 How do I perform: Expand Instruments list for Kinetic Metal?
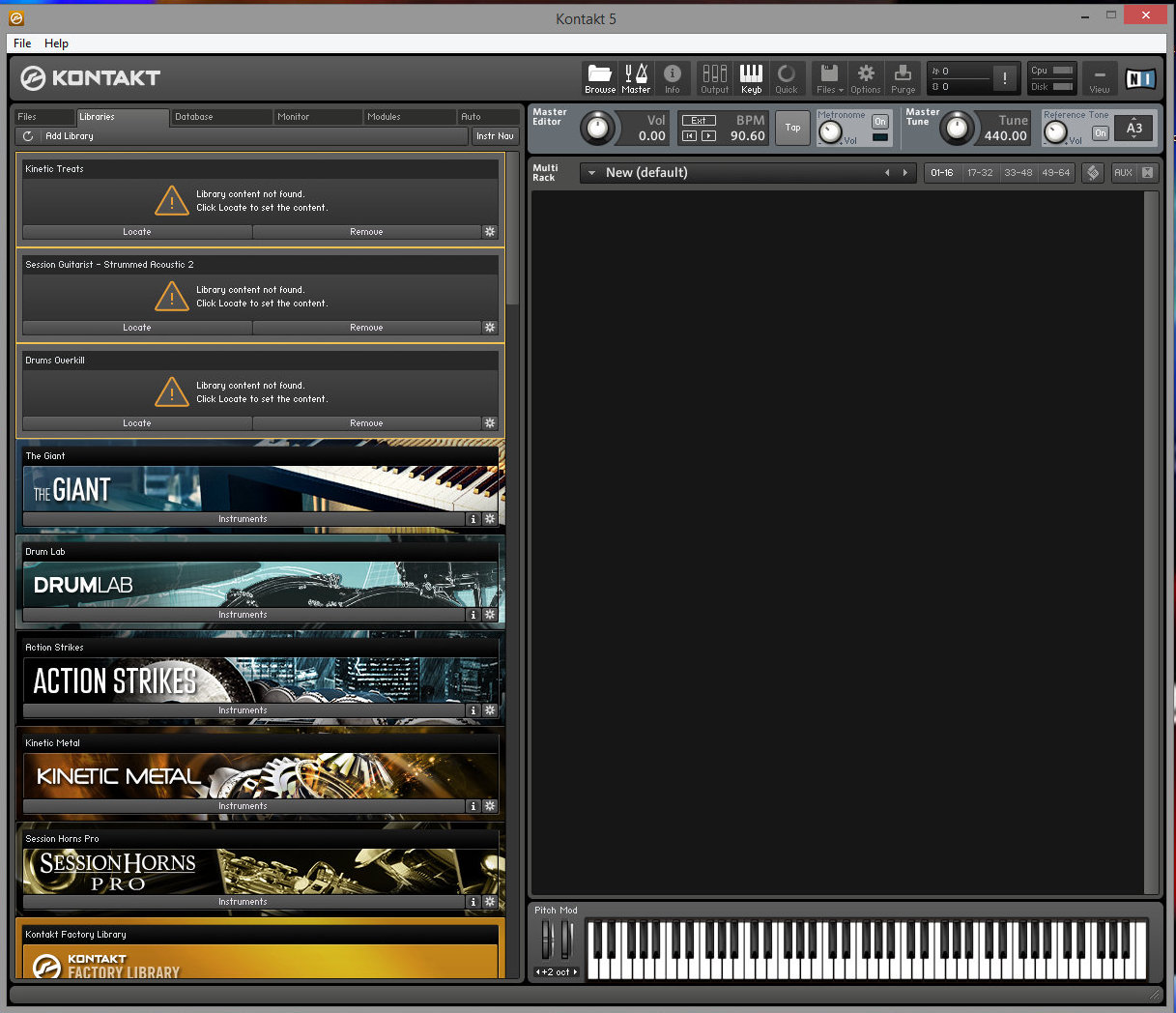[244, 806]
